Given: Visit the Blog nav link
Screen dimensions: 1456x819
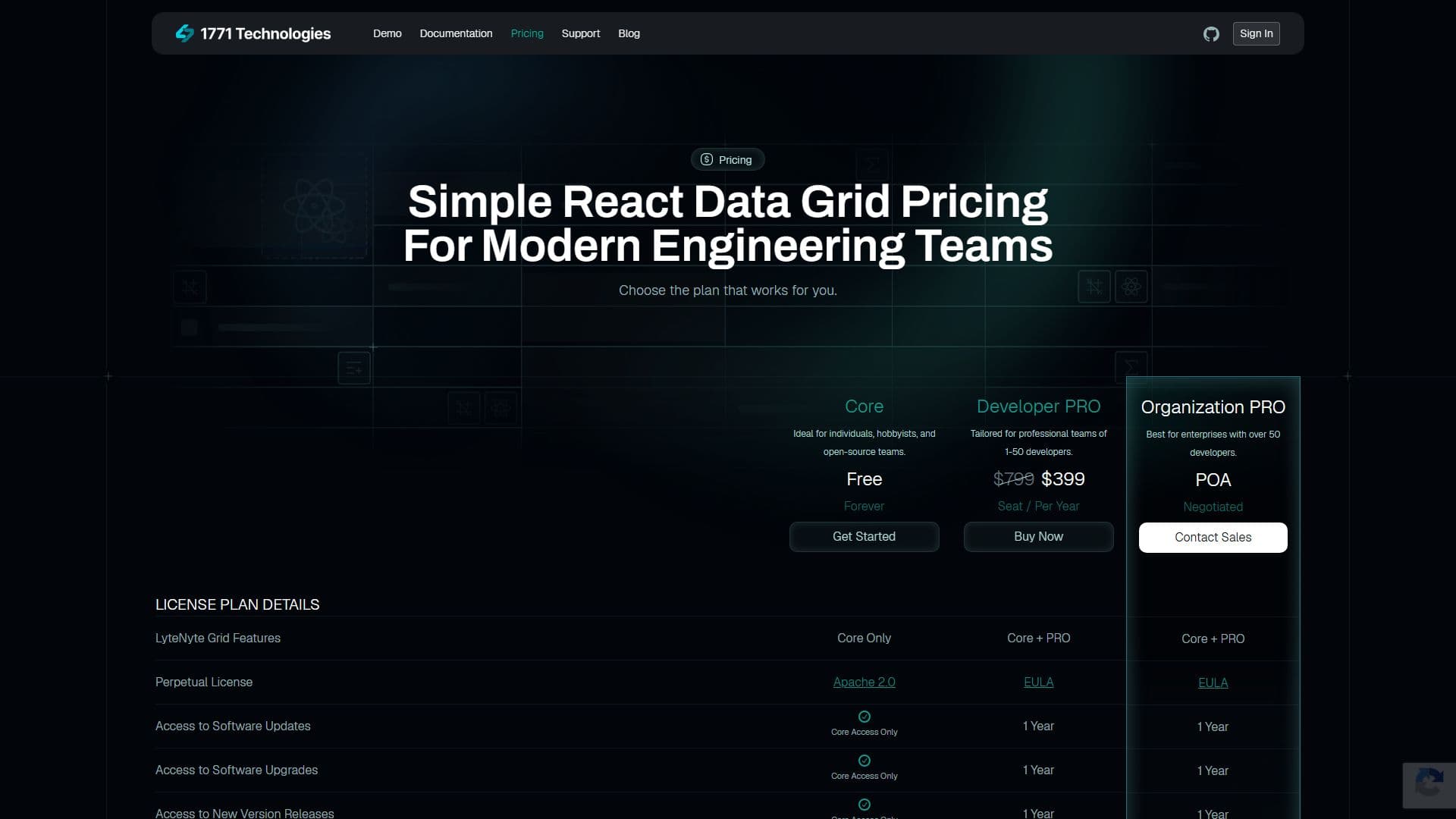Looking at the screenshot, I should 629,33.
